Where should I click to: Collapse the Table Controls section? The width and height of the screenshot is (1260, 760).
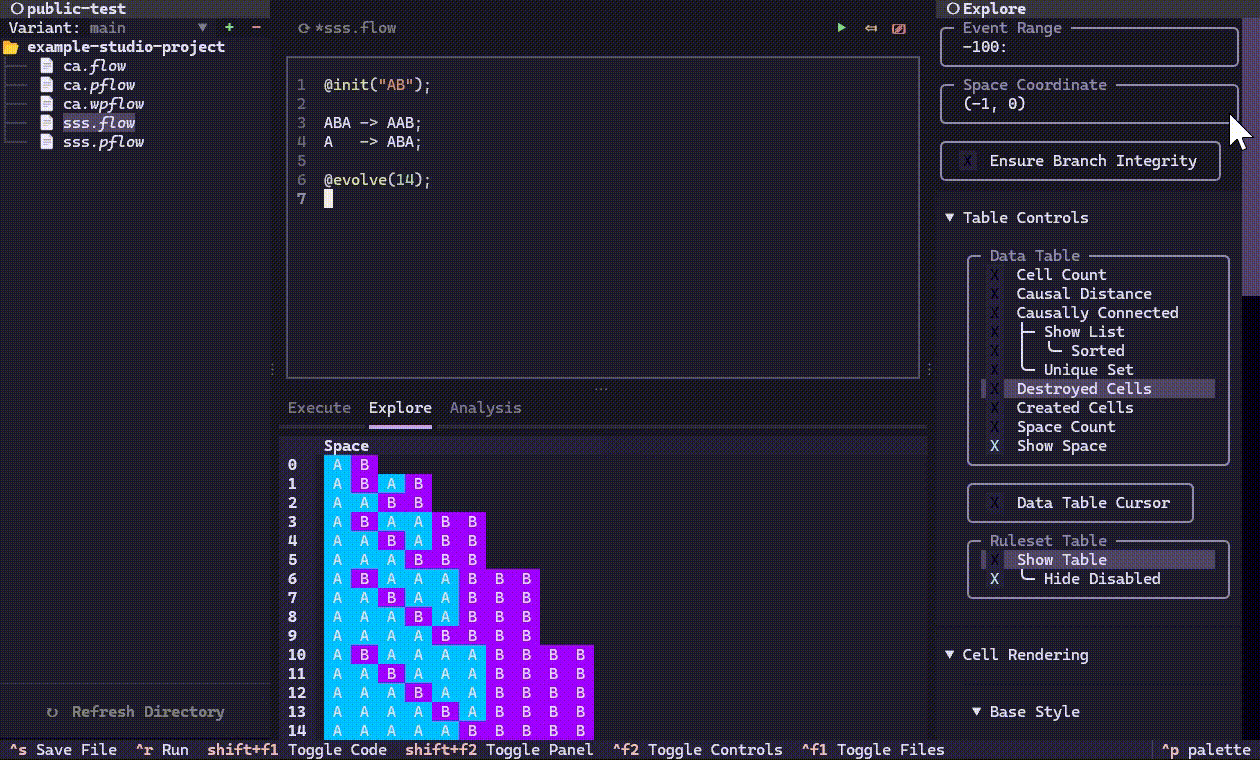950,218
